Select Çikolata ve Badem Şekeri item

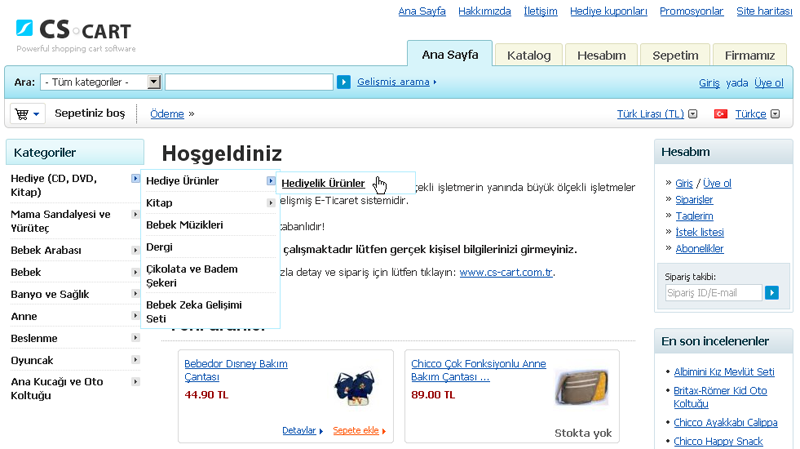(192, 276)
